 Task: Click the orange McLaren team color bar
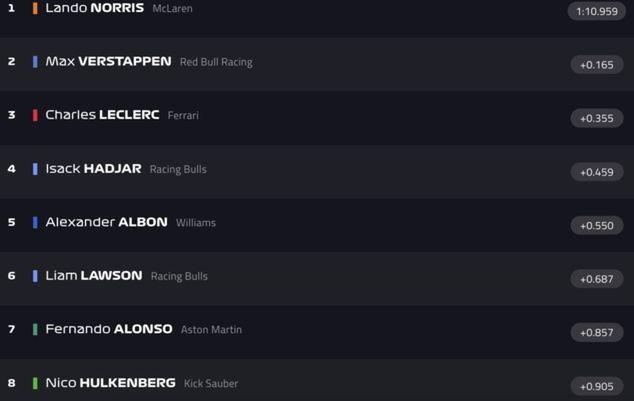coord(35,8)
